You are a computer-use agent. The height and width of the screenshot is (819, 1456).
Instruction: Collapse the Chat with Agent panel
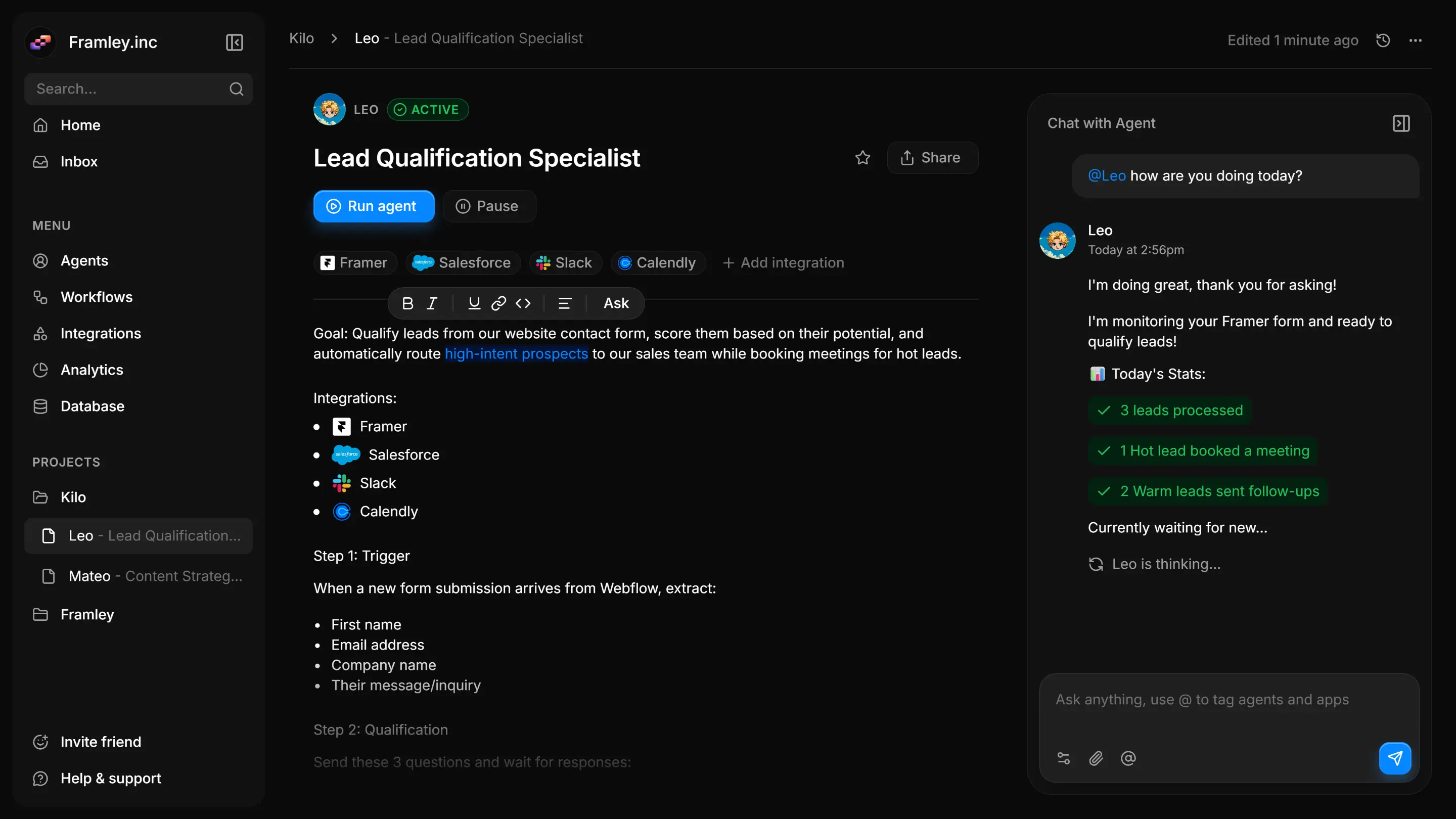pos(1401,123)
